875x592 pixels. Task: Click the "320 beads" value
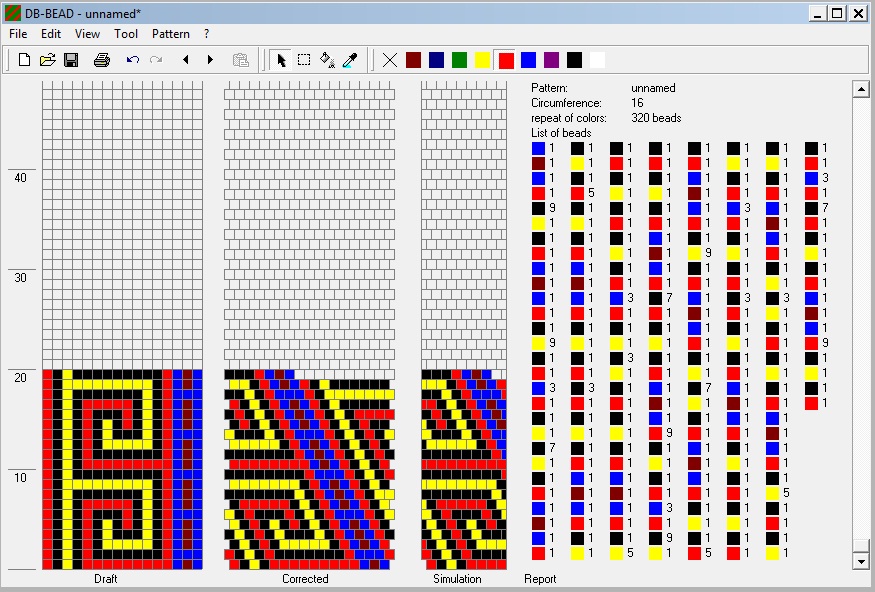656,118
